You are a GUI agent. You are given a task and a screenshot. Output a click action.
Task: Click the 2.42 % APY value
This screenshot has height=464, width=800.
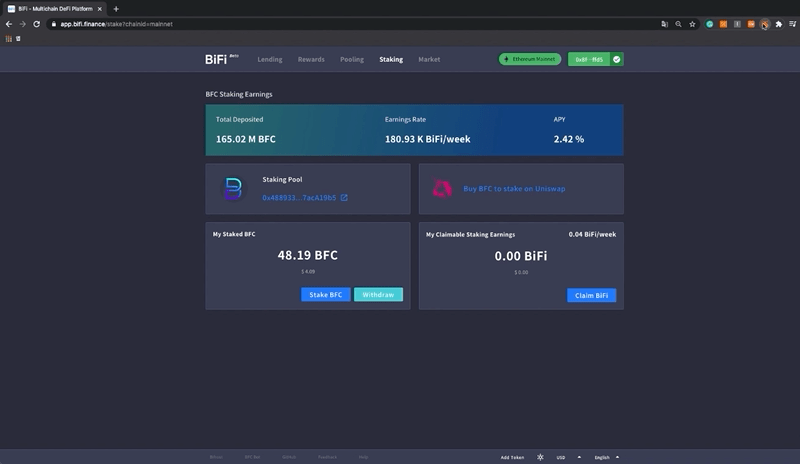569,139
